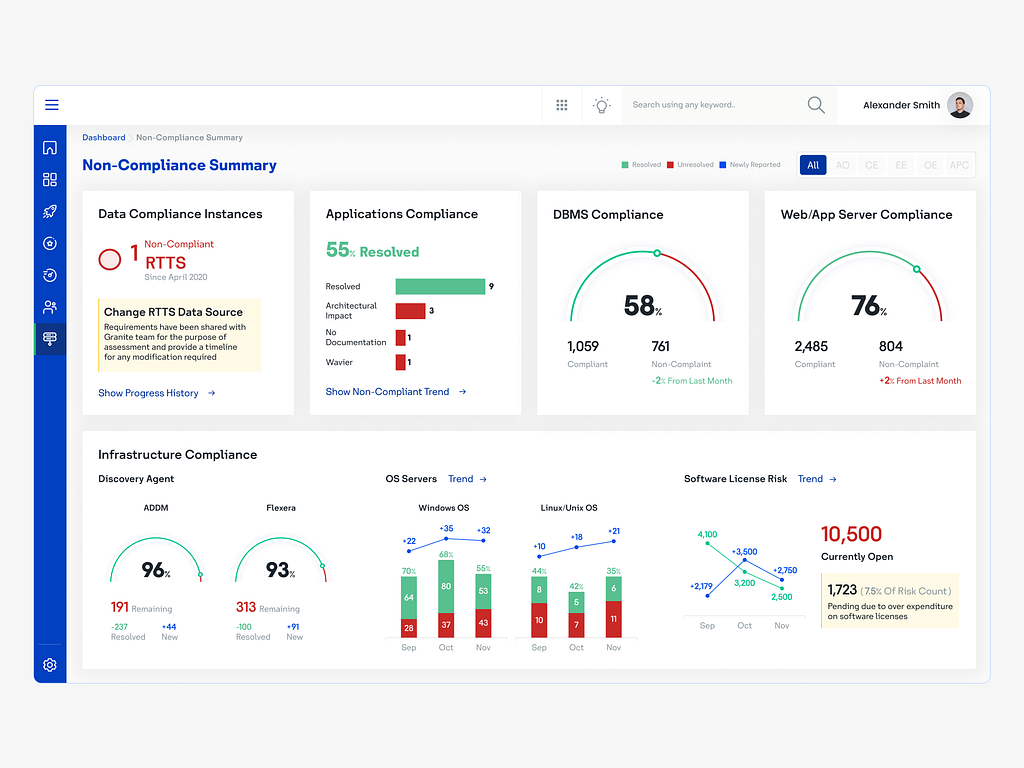The width and height of the screenshot is (1024, 768).
Task: Open the dashboard grid icon in sidebar
Action: [x=50, y=179]
